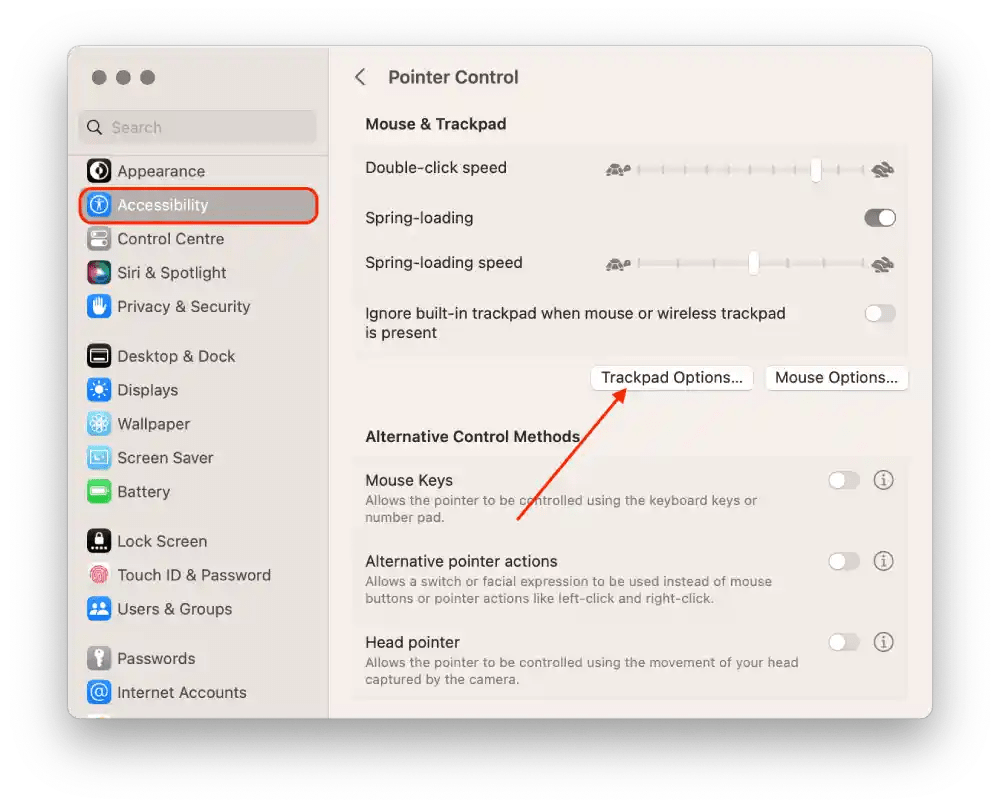Show info for Head pointer setting
1000x808 pixels.
[883, 642]
